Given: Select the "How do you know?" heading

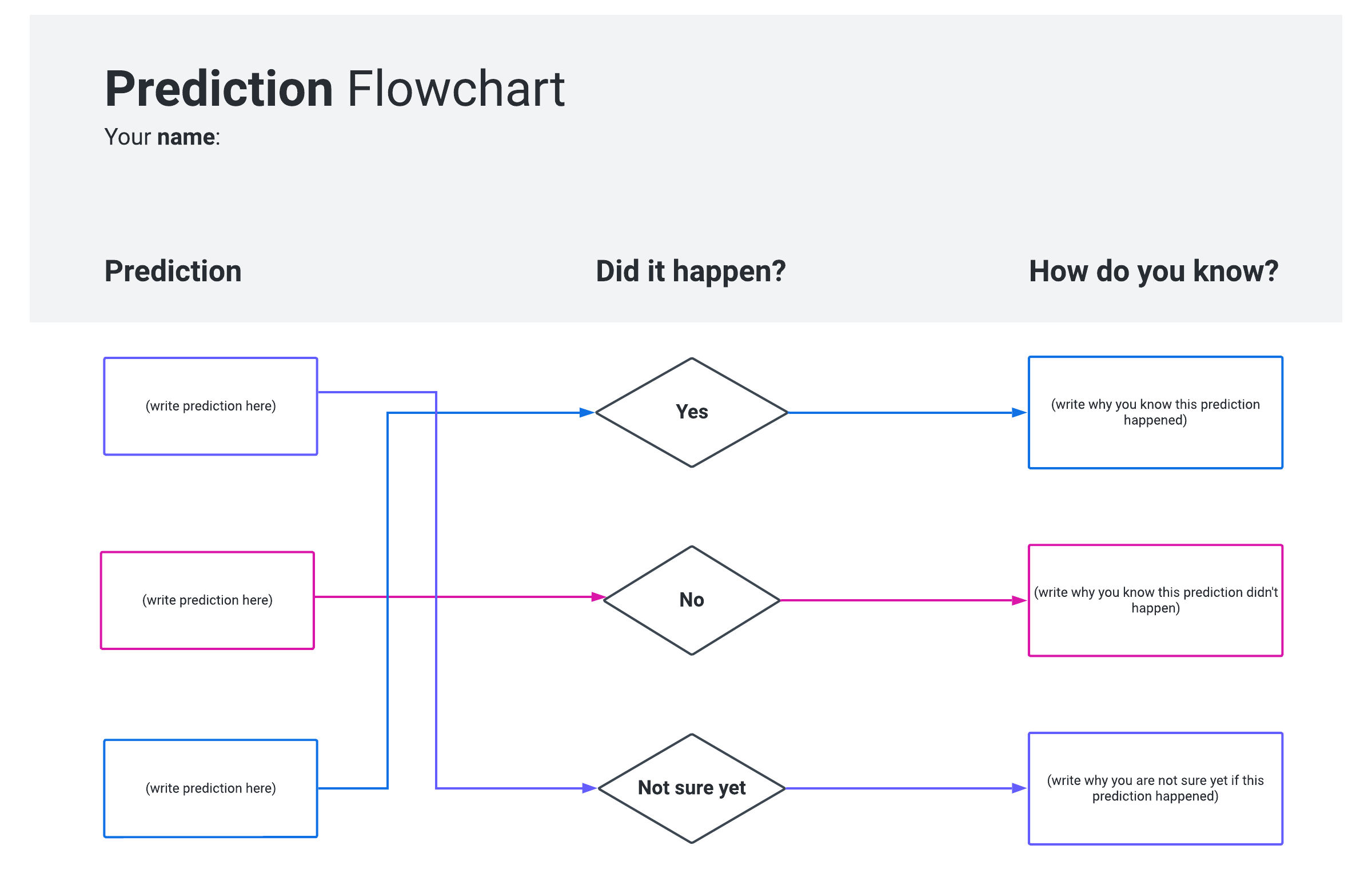Looking at the screenshot, I should click(1154, 272).
